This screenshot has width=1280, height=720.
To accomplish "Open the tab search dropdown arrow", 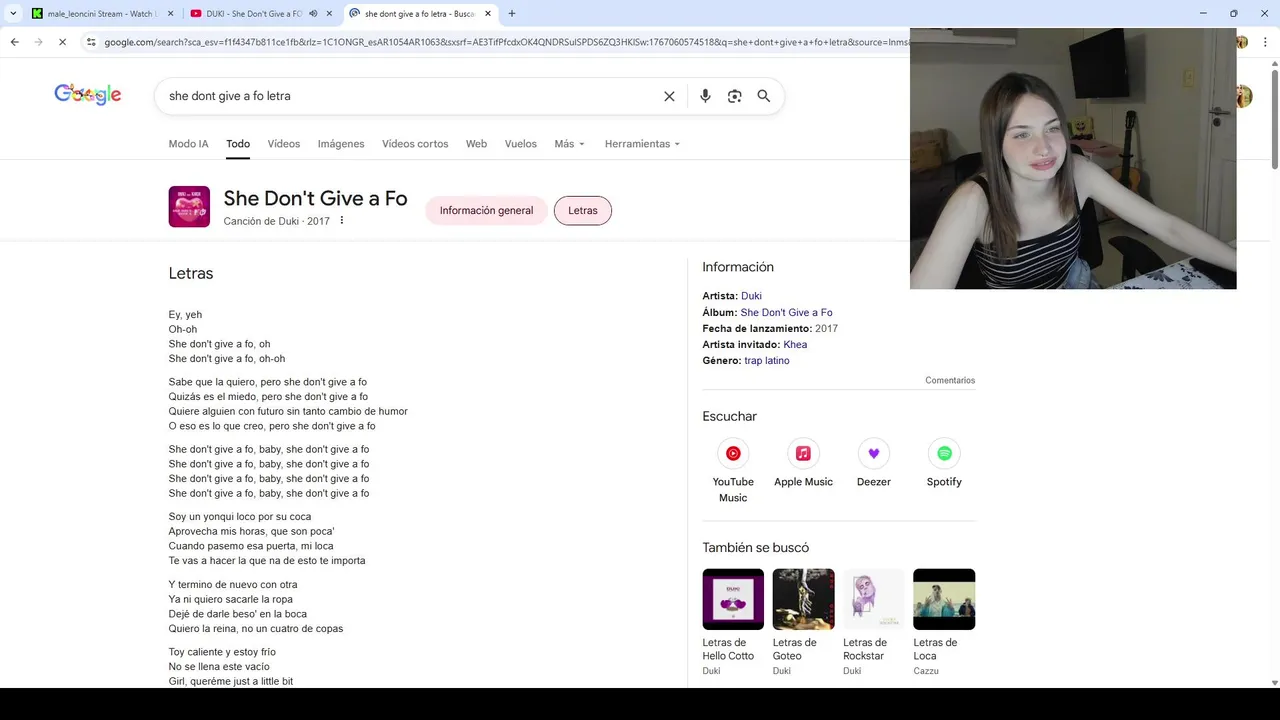I will pyautogui.click(x=12, y=14).
